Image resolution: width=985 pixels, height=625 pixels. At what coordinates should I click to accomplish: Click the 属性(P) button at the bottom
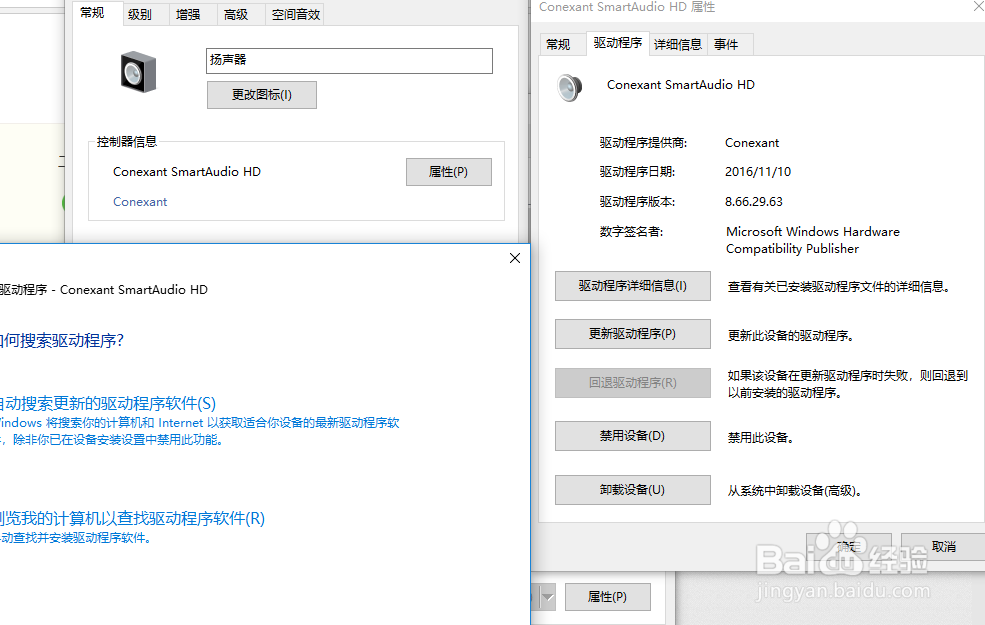click(607, 597)
